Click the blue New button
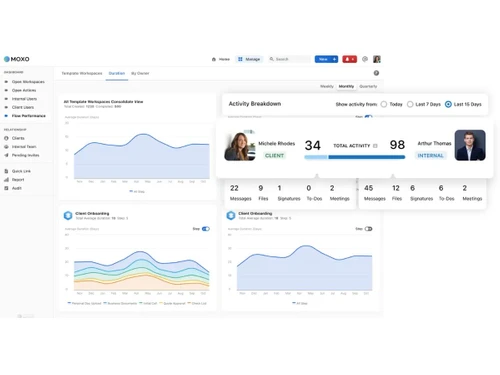This screenshot has width=500, height=375. click(x=326, y=59)
